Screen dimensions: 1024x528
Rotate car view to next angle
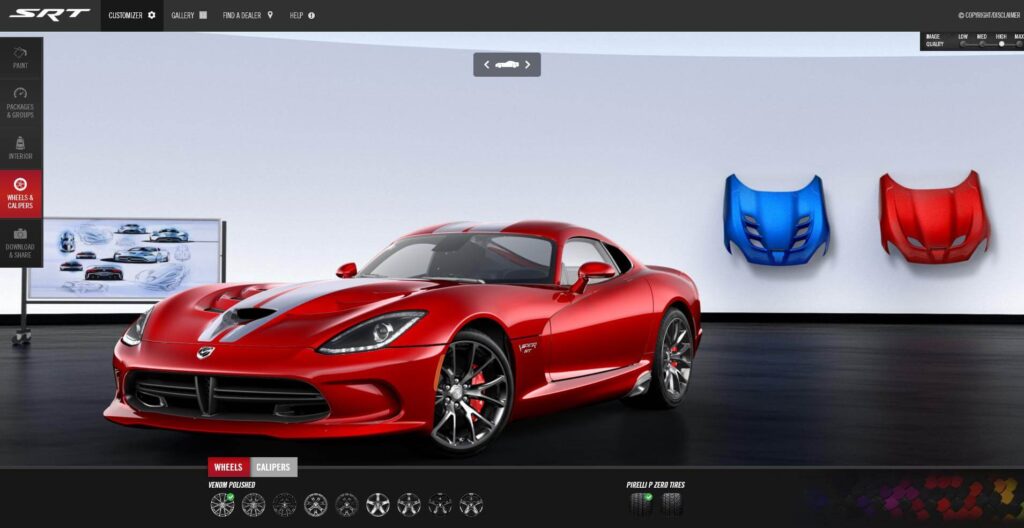[528, 65]
